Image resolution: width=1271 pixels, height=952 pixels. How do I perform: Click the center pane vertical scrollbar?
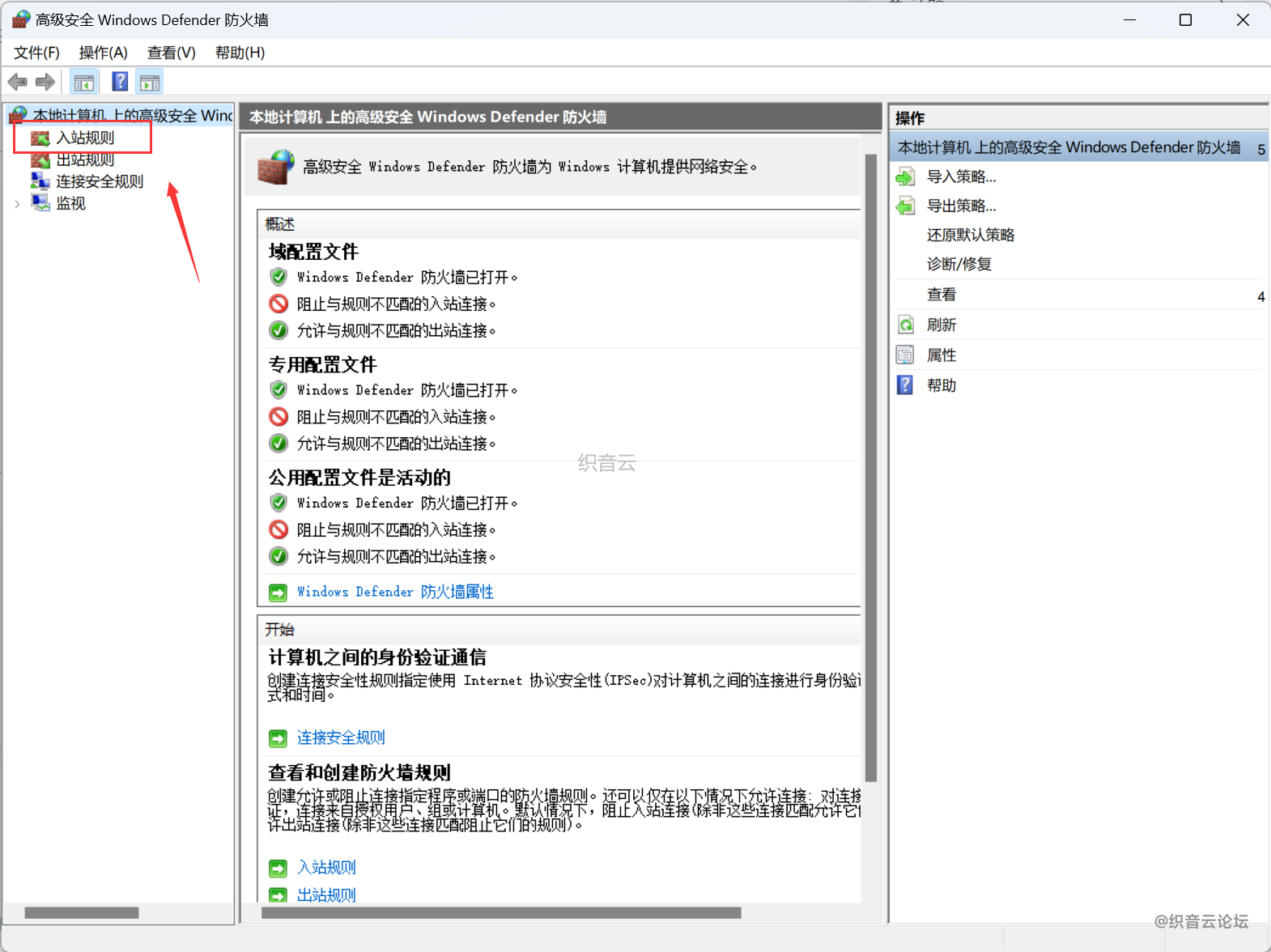pyautogui.click(x=871, y=468)
